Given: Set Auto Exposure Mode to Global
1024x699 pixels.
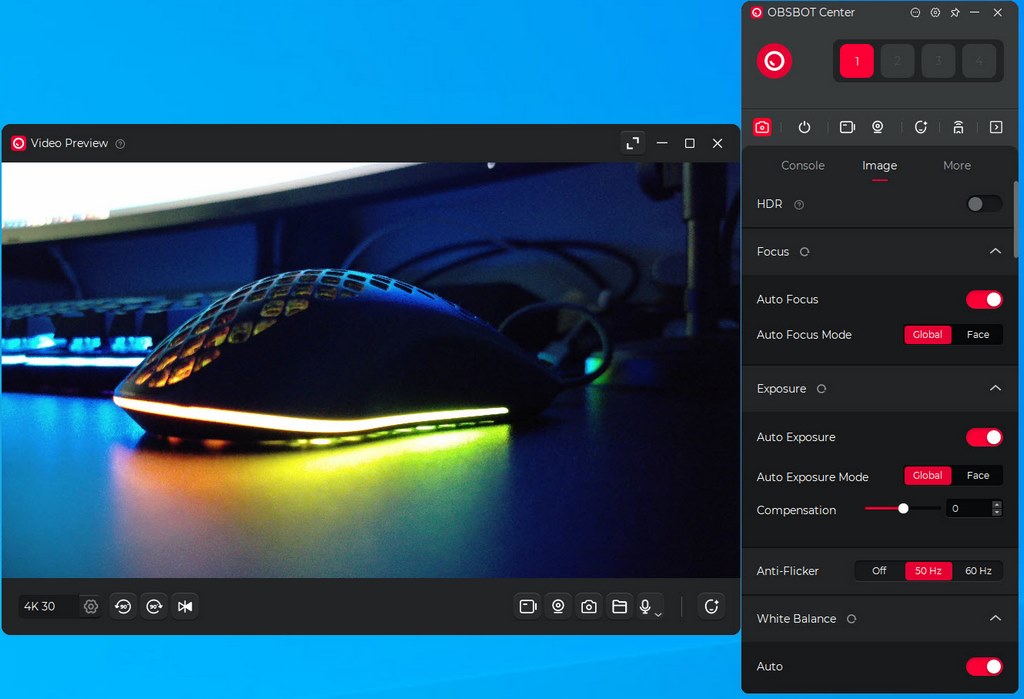Looking at the screenshot, I should [927, 476].
